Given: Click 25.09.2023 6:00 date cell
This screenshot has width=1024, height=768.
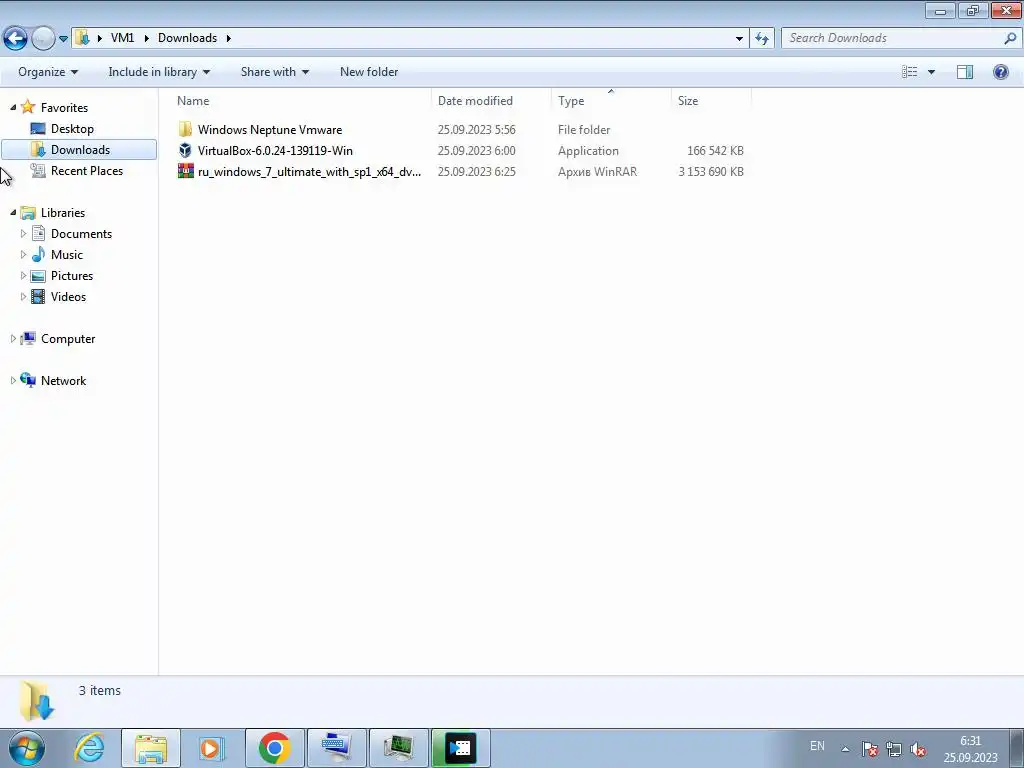Looking at the screenshot, I should (477, 151).
